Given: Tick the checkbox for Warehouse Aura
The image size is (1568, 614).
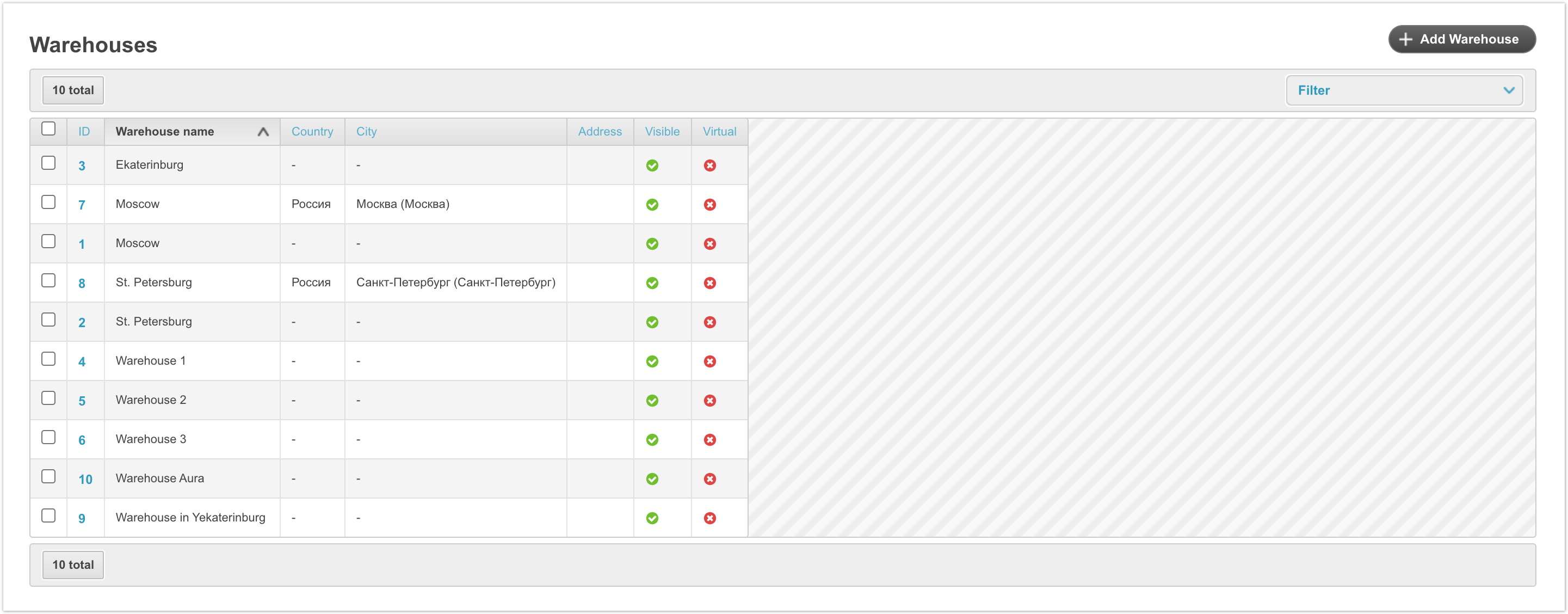Looking at the screenshot, I should coord(49,476).
